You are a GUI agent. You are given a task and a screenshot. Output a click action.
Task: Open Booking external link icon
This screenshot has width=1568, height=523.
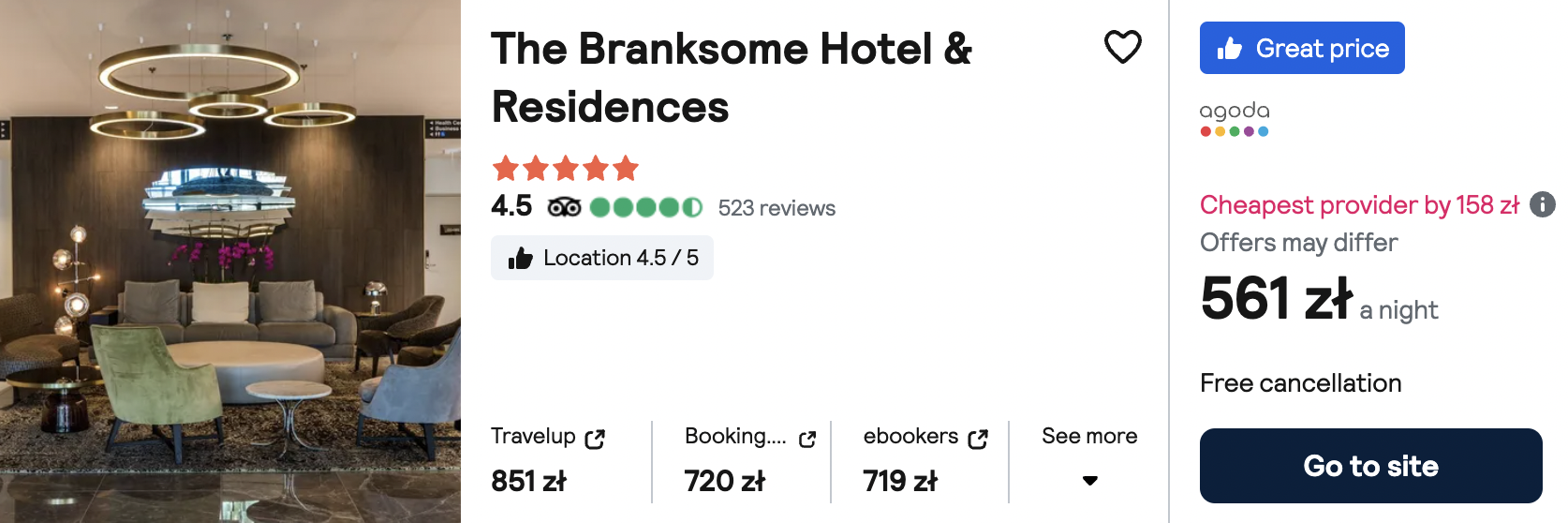[807, 439]
